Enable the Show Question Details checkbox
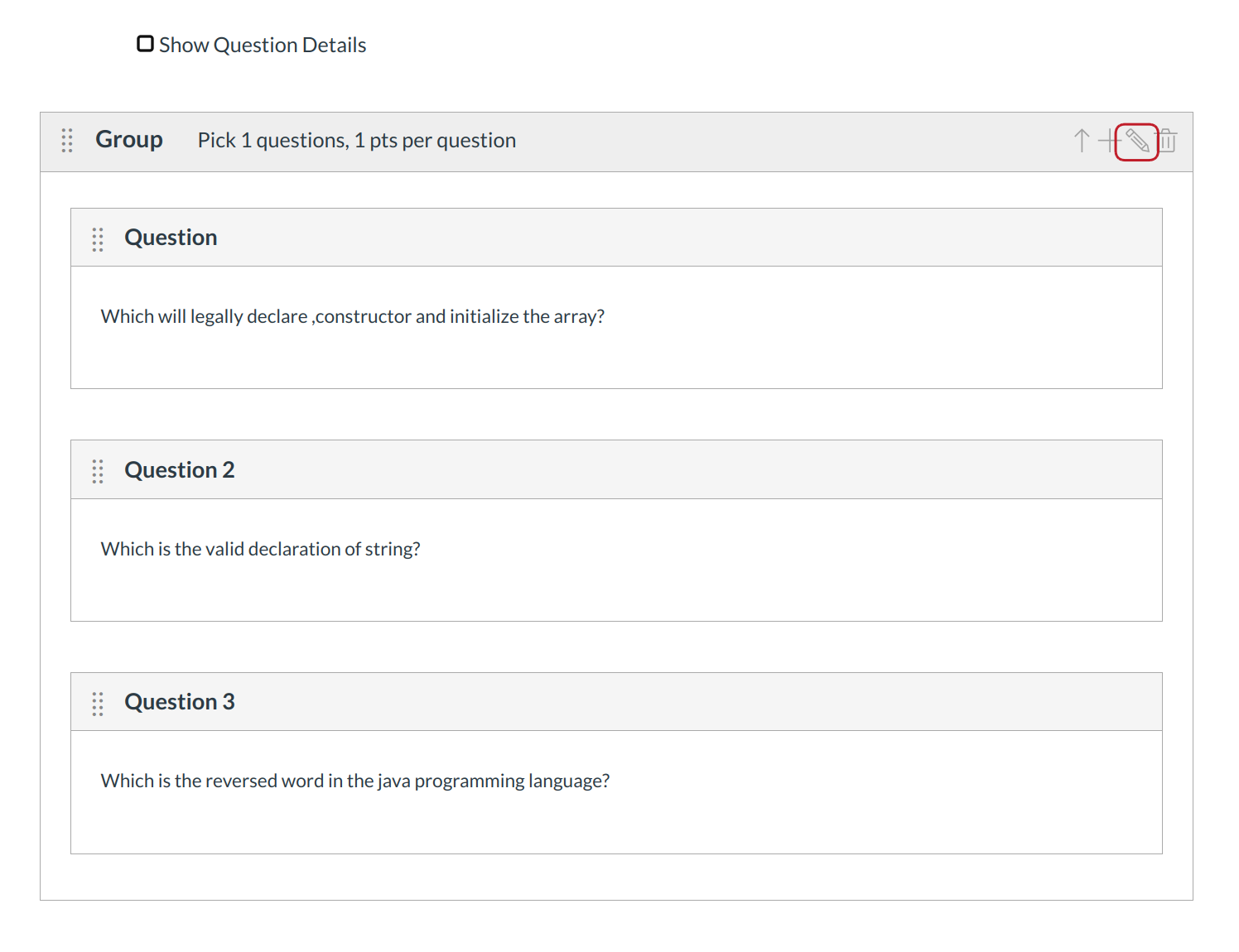The height and width of the screenshot is (952, 1239). coord(146,44)
